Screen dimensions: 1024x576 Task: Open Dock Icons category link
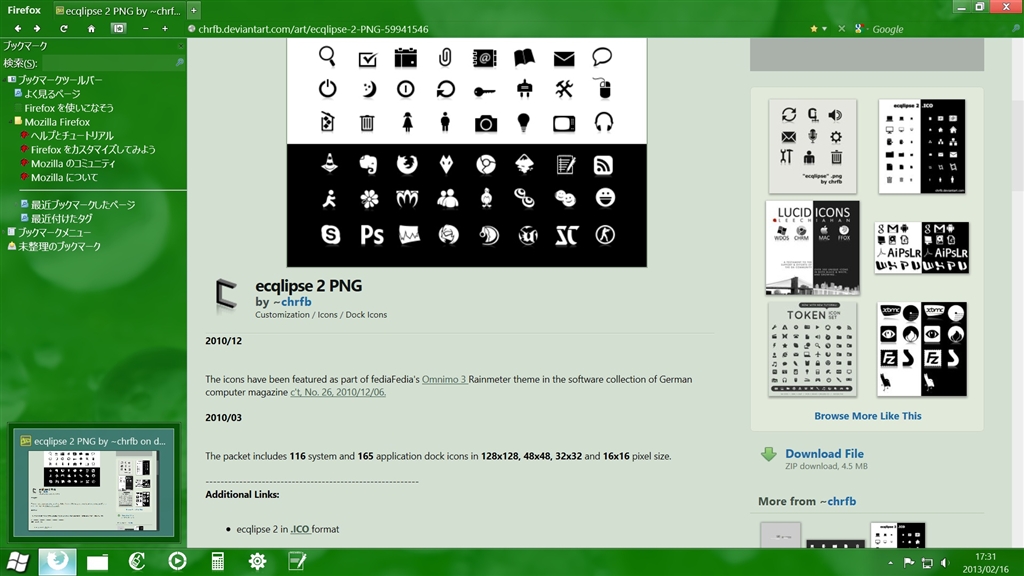click(x=366, y=314)
